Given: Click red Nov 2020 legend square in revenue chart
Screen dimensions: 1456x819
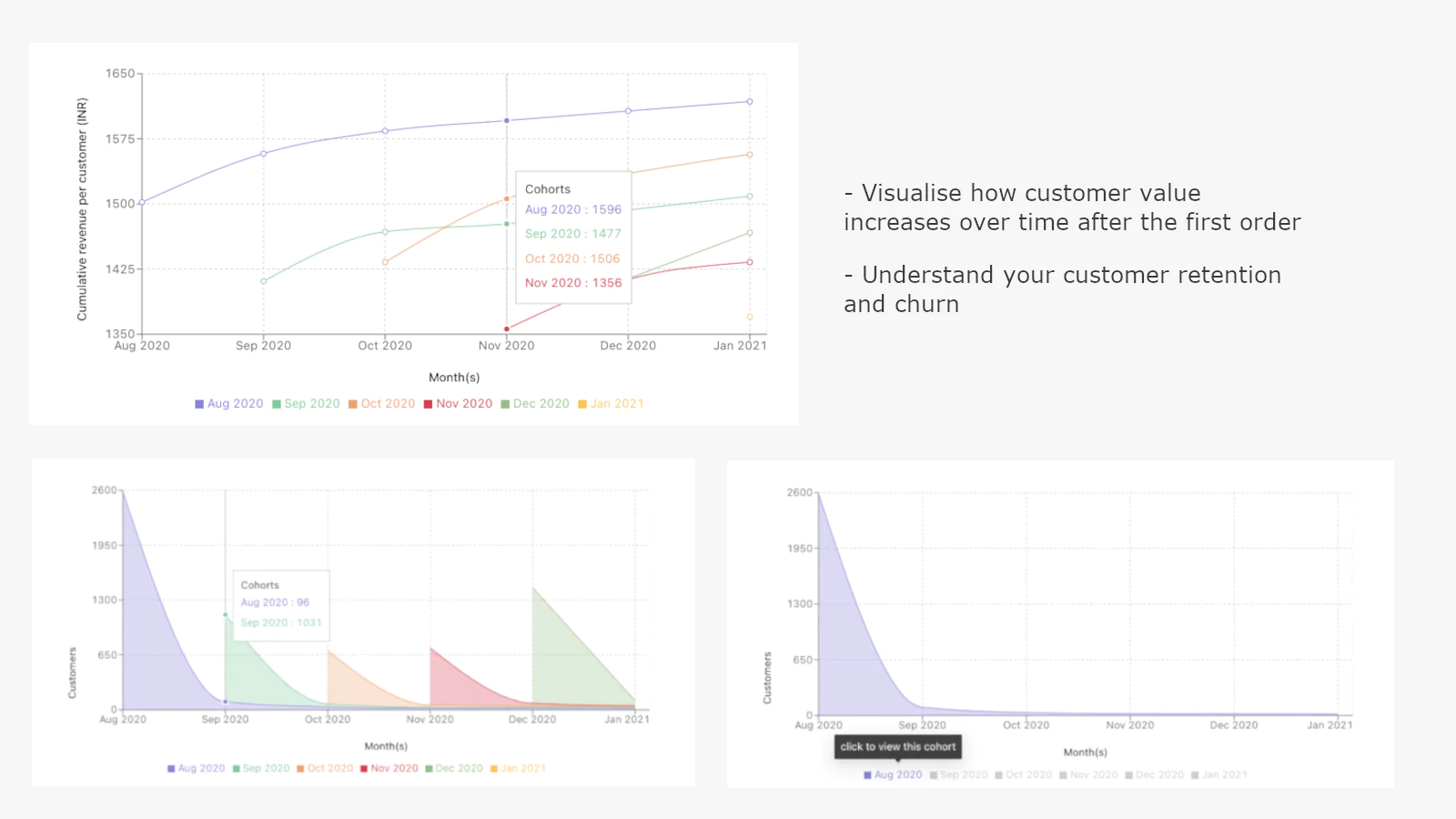Looking at the screenshot, I should (428, 404).
